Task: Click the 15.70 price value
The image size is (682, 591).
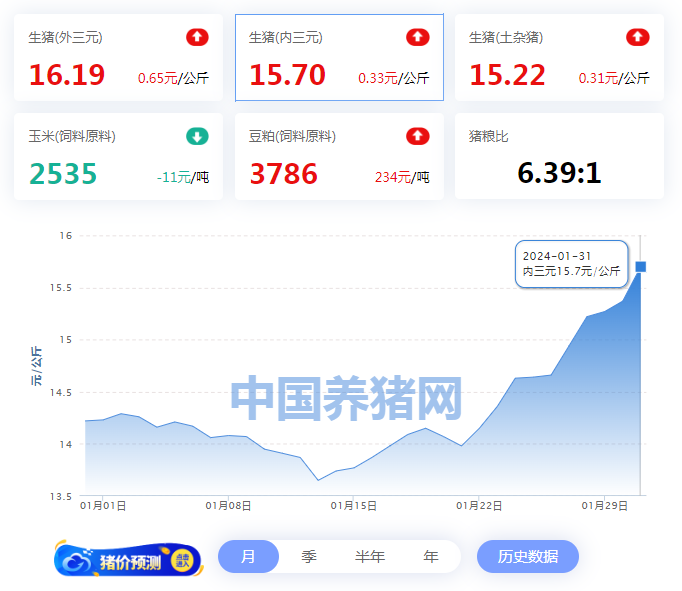Action: (x=288, y=75)
